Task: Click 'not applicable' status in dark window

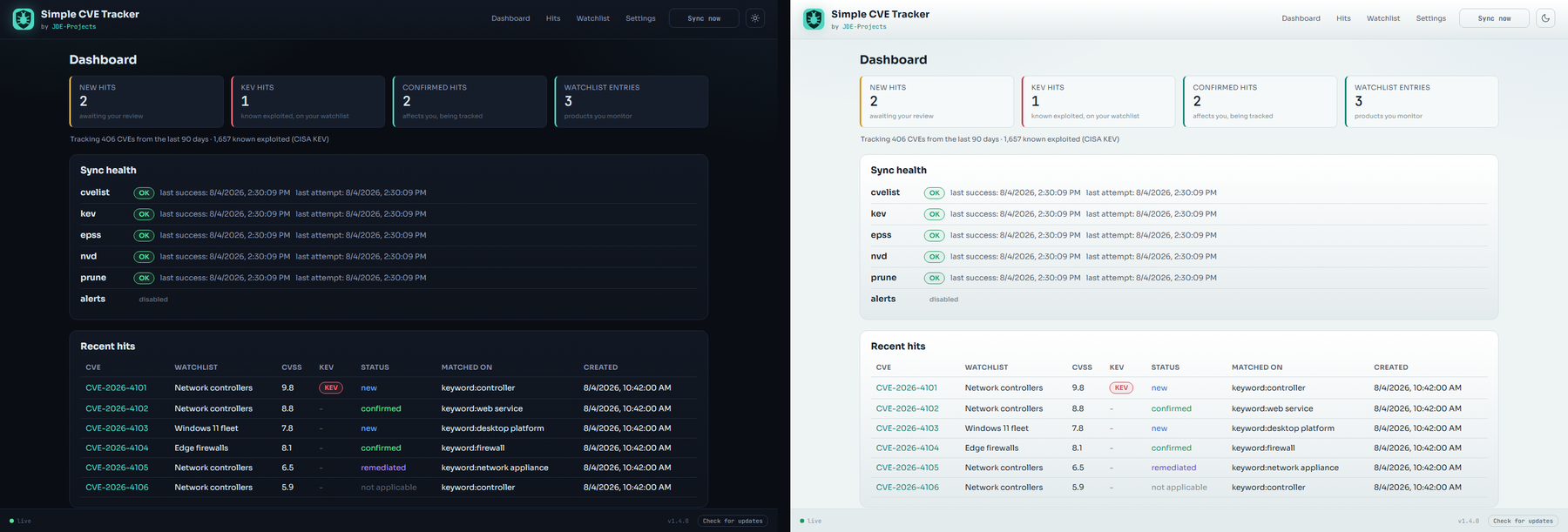Action: coord(389,488)
